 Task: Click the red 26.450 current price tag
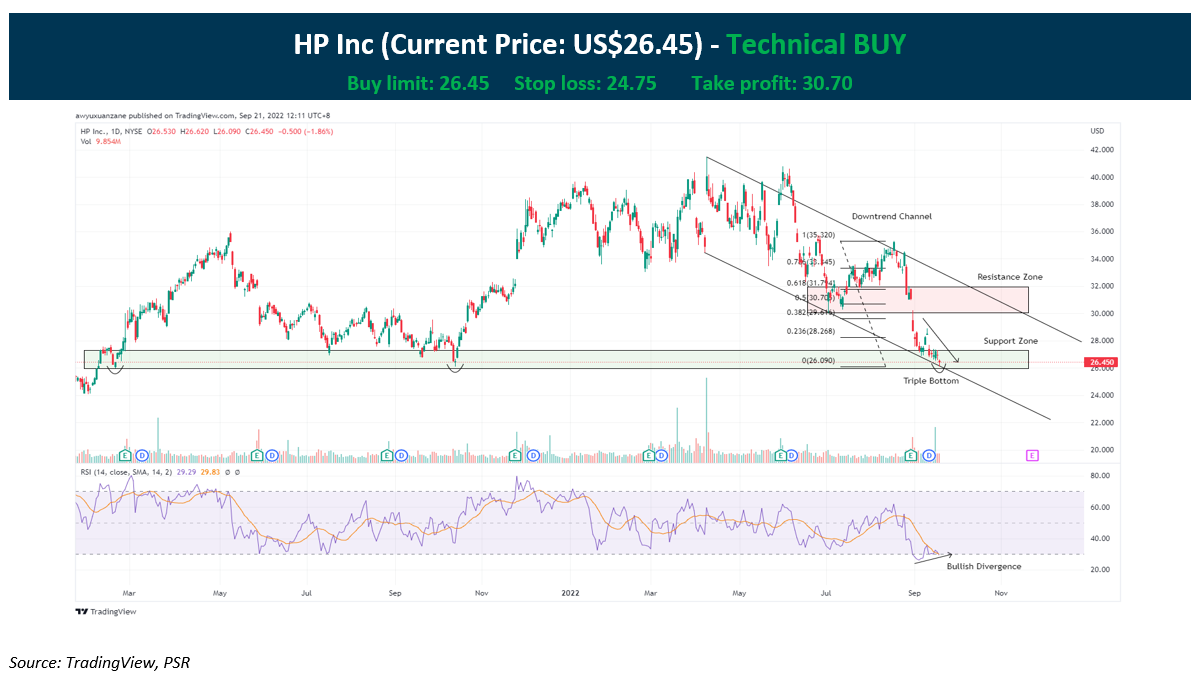(1100, 363)
